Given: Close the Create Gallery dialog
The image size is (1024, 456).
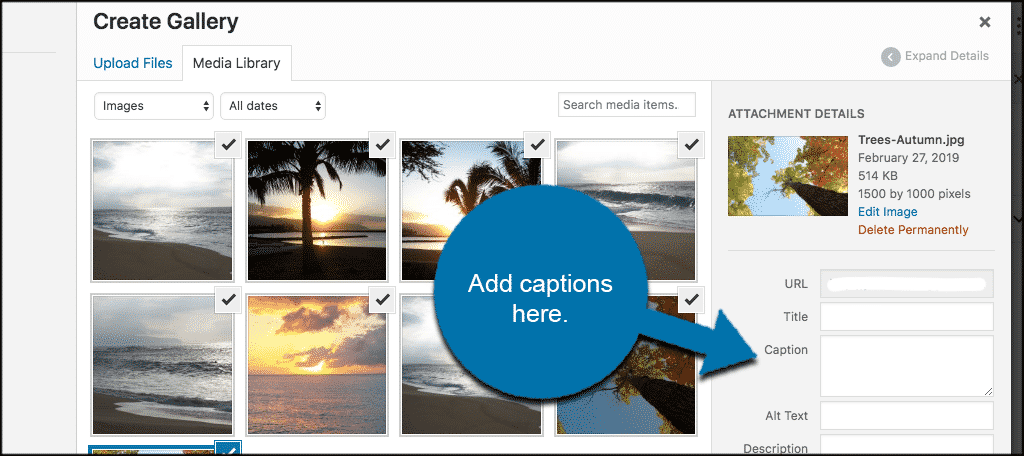Looking at the screenshot, I should click(984, 22).
